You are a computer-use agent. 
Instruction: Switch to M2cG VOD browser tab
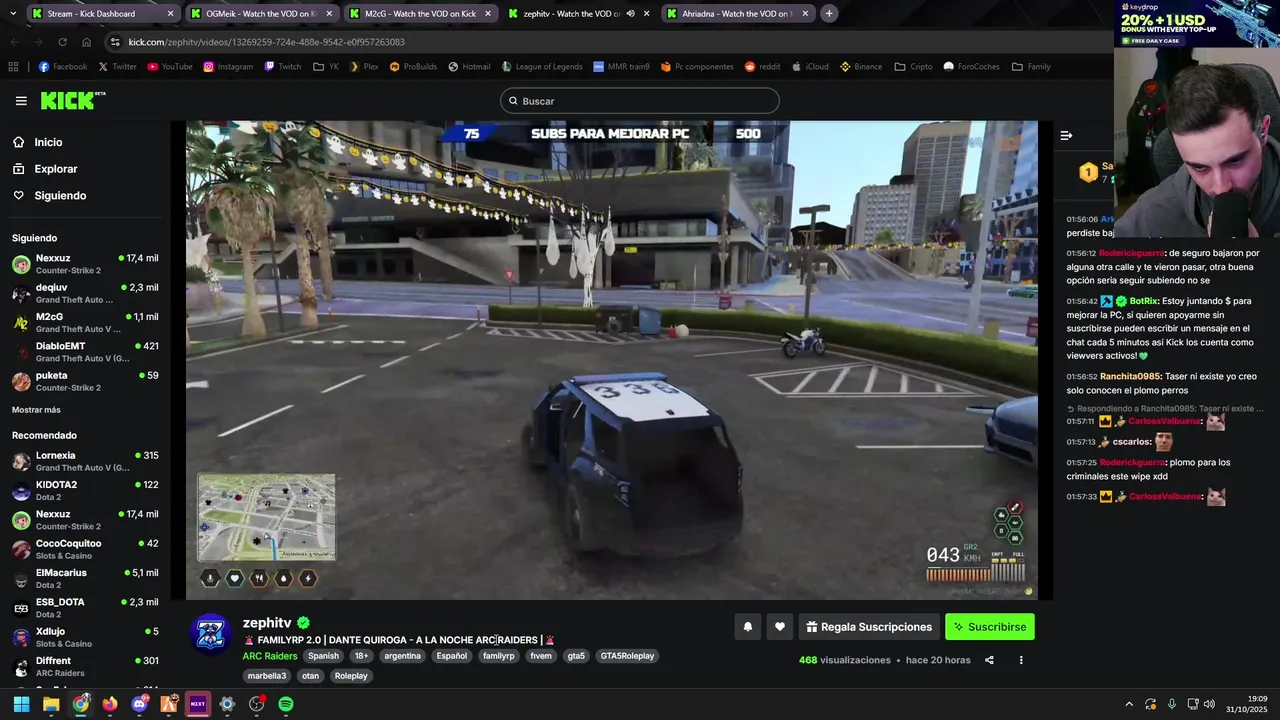(419, 14)
